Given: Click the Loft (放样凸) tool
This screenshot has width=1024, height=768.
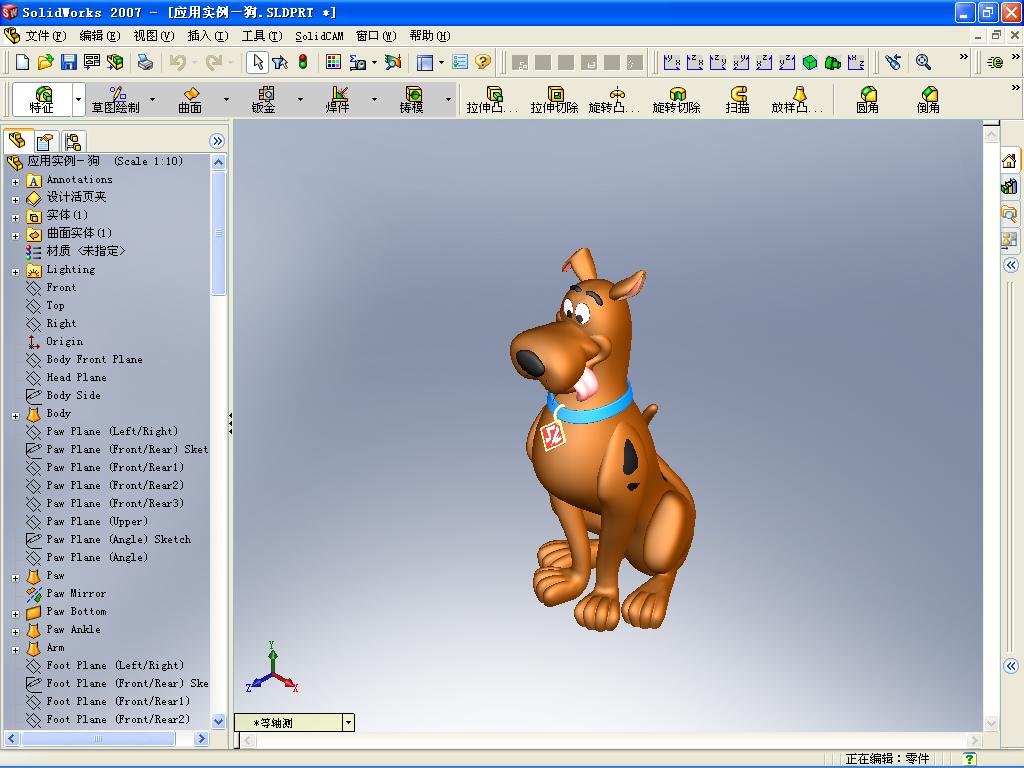Looking at the screenshot, I should (x=797, y=100).
